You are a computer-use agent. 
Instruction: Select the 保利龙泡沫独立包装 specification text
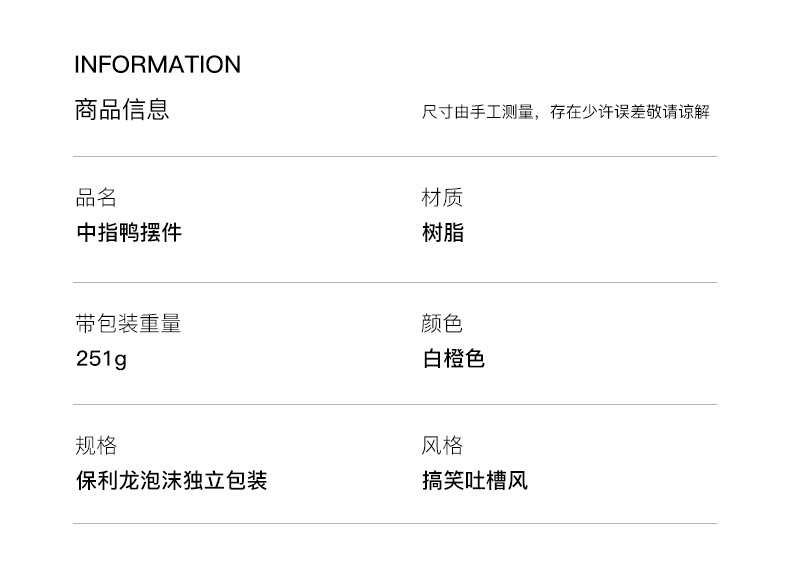[x=171, y=481]
